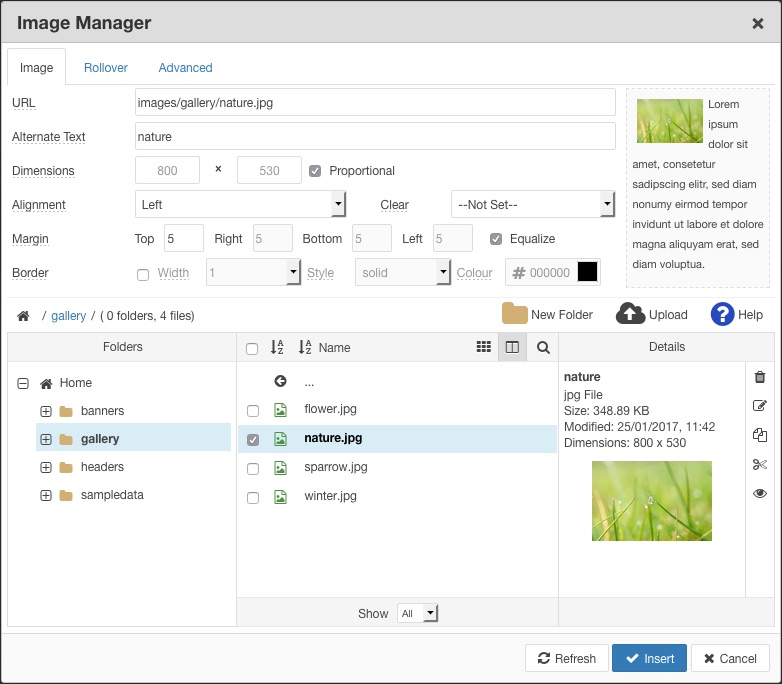Click the Alternate Text input field

(375, 137)
